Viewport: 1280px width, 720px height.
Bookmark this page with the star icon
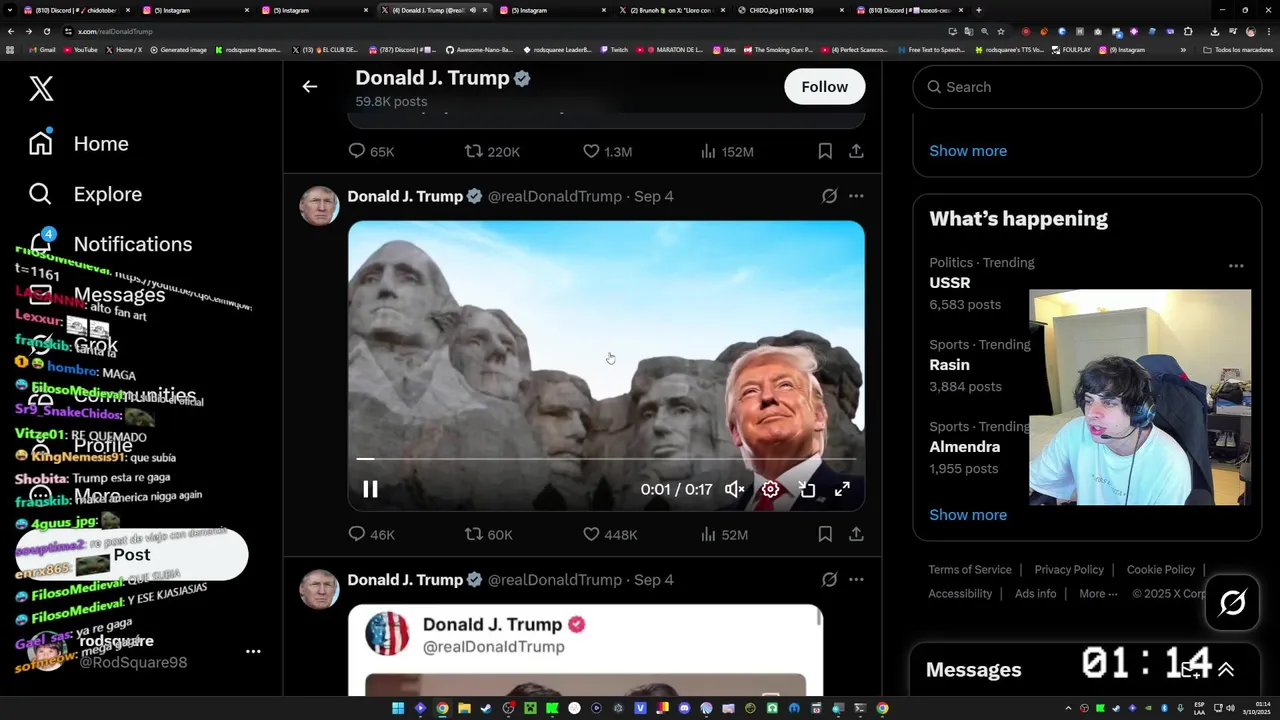click(1000, 31)
